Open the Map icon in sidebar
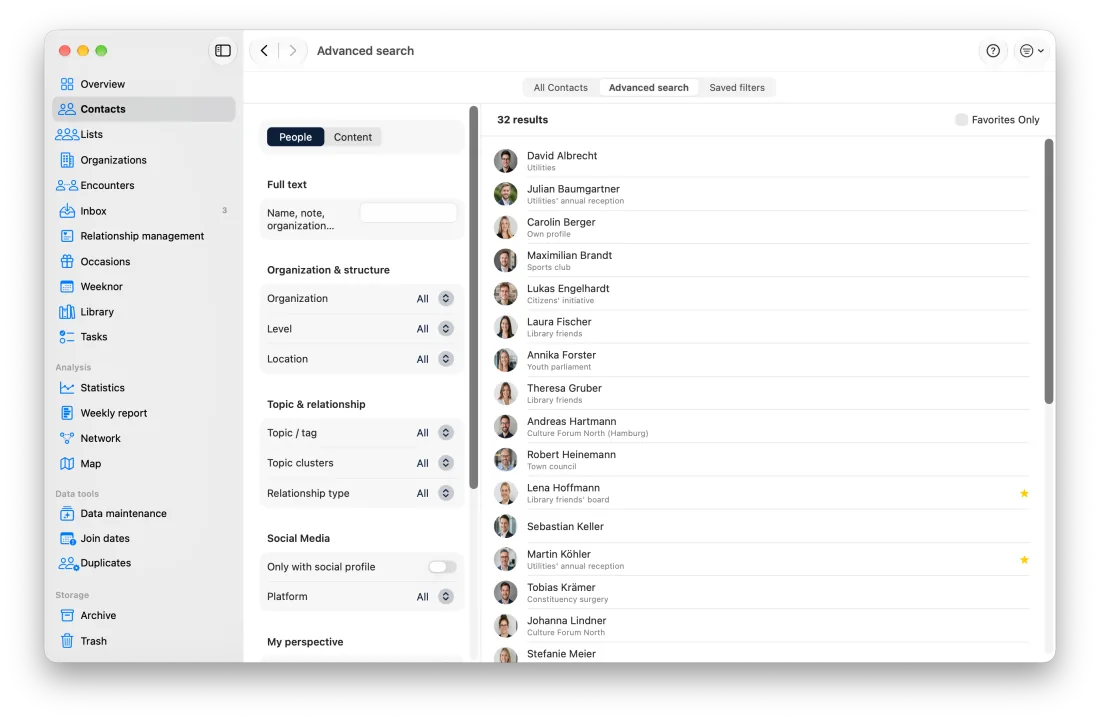1100x721 pixels. [x=67, y=464]
